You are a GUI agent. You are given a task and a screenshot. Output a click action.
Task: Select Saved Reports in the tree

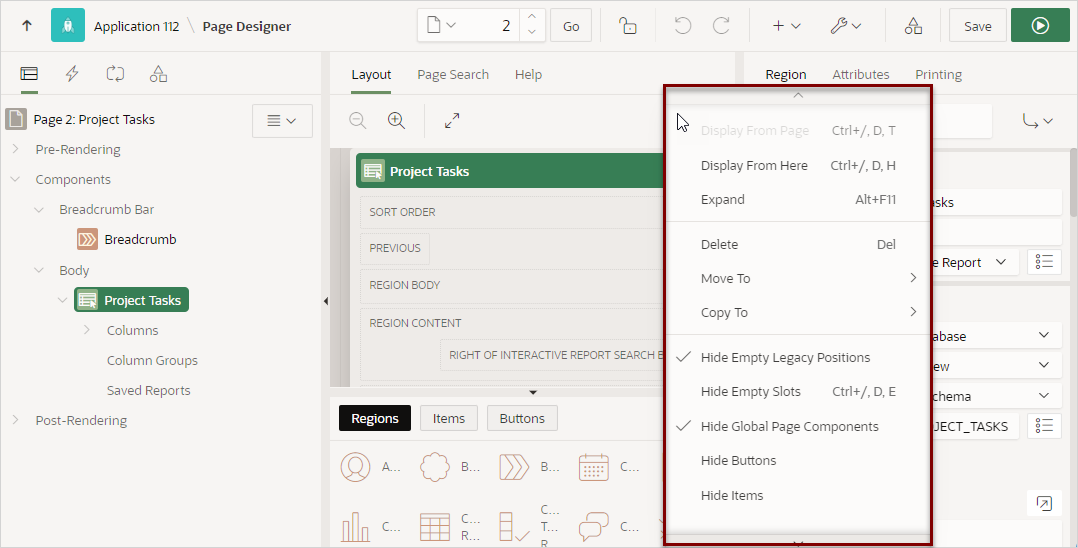[148, 391]
